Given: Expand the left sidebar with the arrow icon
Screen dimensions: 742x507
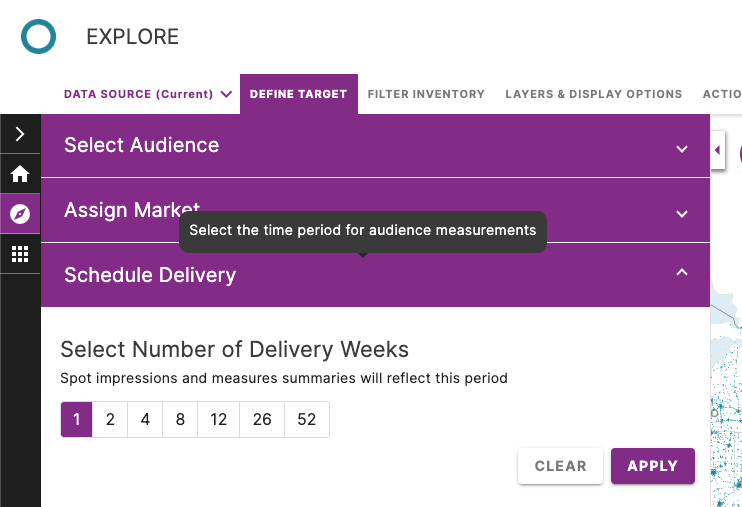Looking at the screenshot, I should (x=20, y=134).
